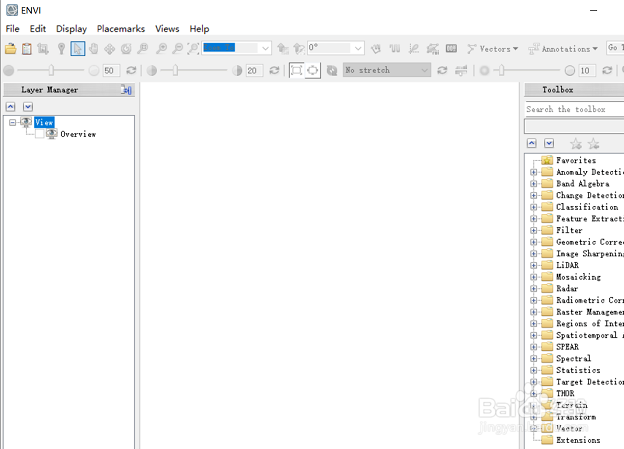624x449 pixels.
Task: Reset sharpen with refresh icon next to 10
Action: [x=607, y=70]
